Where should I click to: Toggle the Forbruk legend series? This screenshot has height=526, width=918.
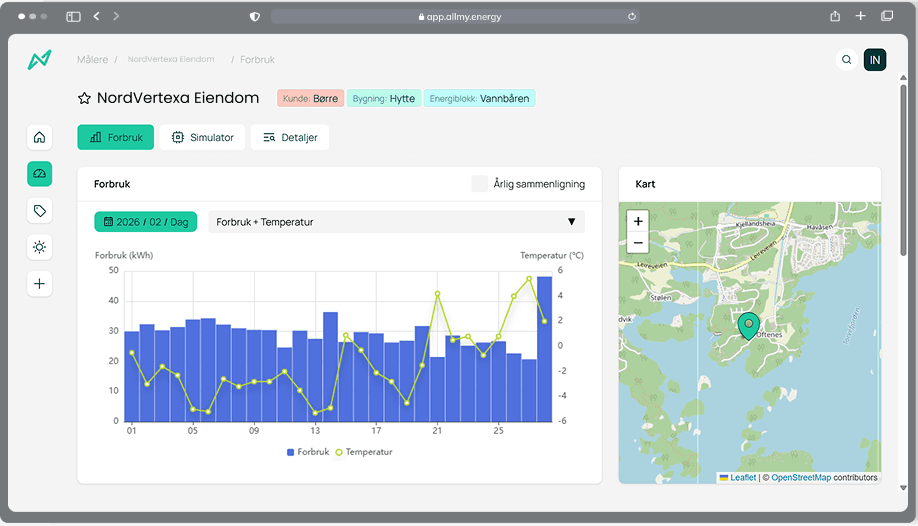308,452
